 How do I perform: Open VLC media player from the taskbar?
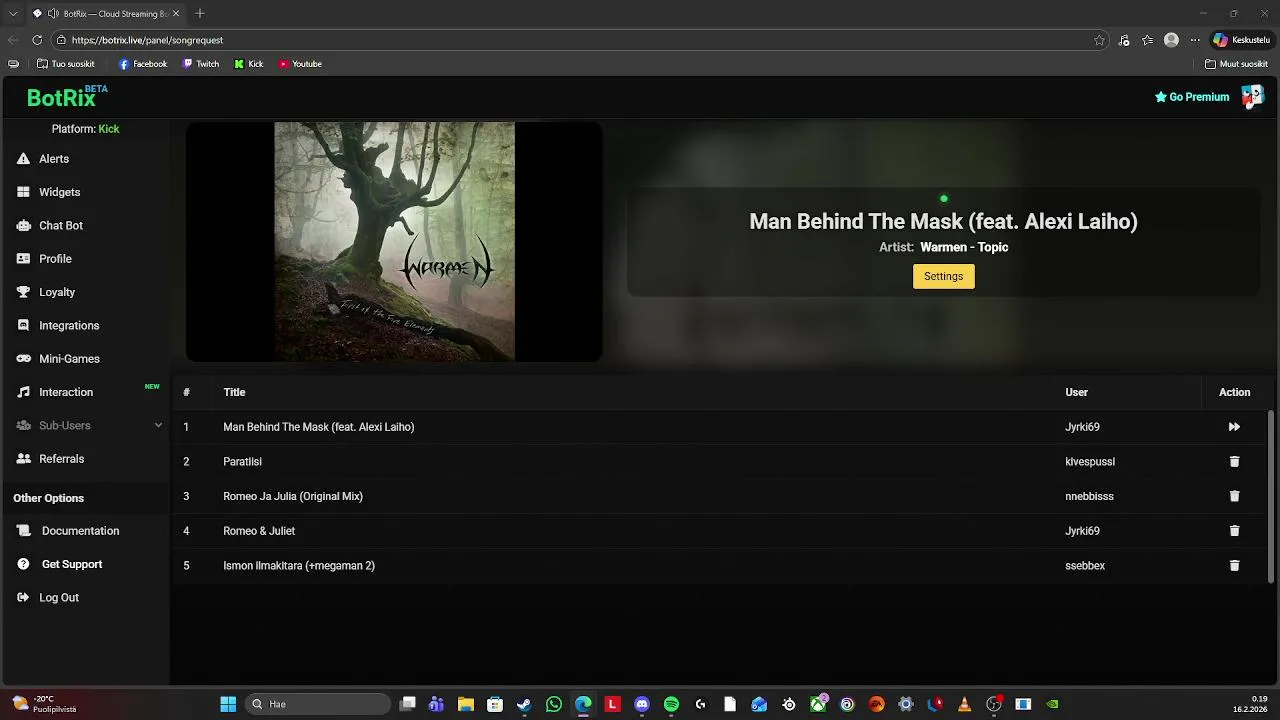click(x=964, y=704)
